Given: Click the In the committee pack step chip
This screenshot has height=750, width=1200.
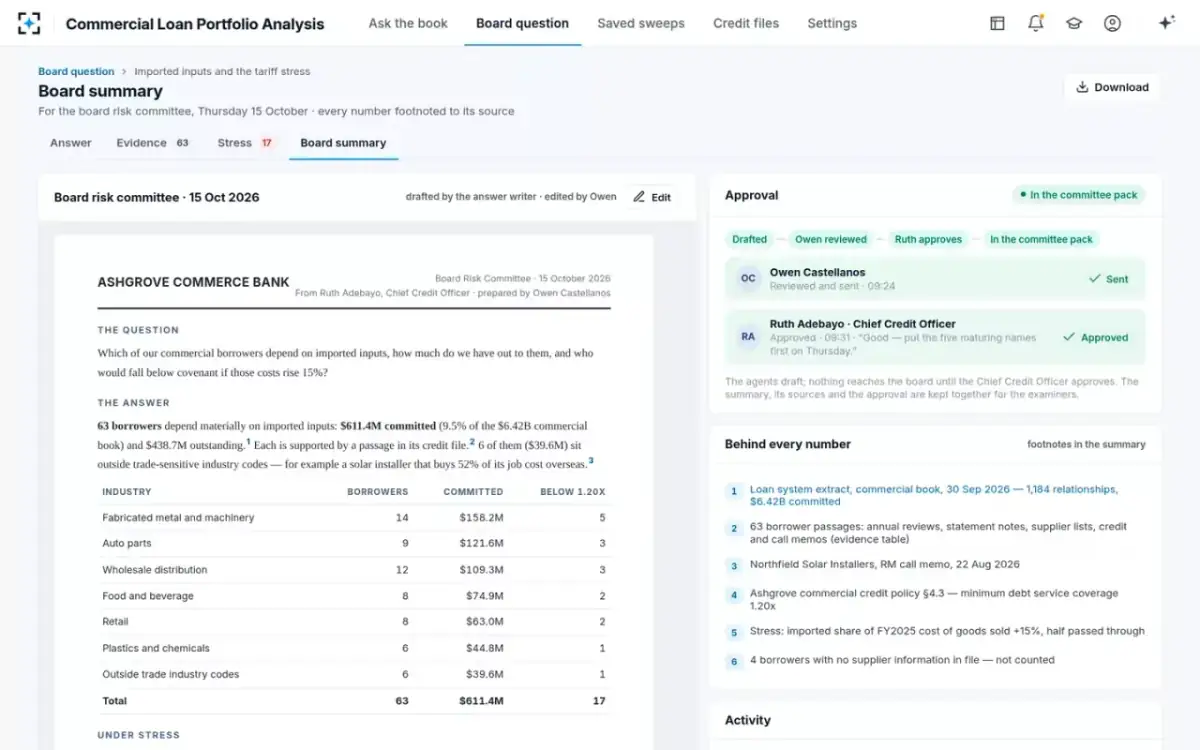Looking at the screenshot, I should pos(1041,239).
